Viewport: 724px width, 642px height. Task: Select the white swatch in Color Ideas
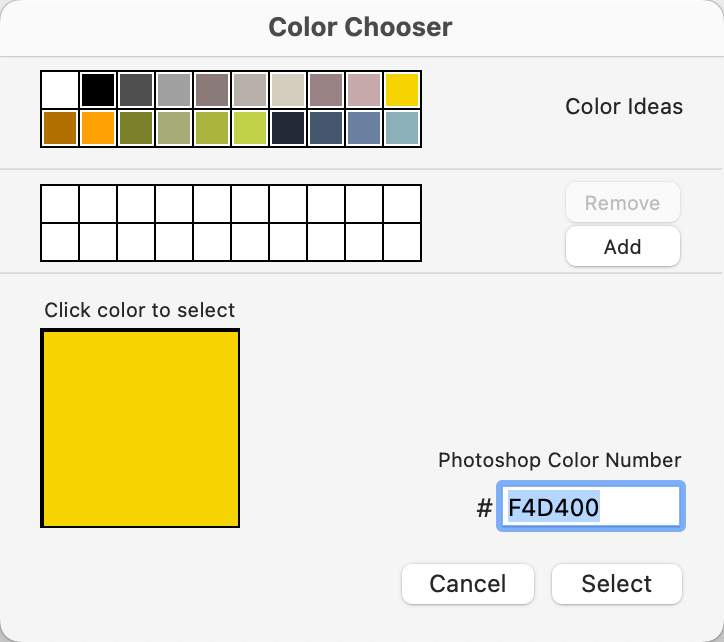click(x=60, y=90)
